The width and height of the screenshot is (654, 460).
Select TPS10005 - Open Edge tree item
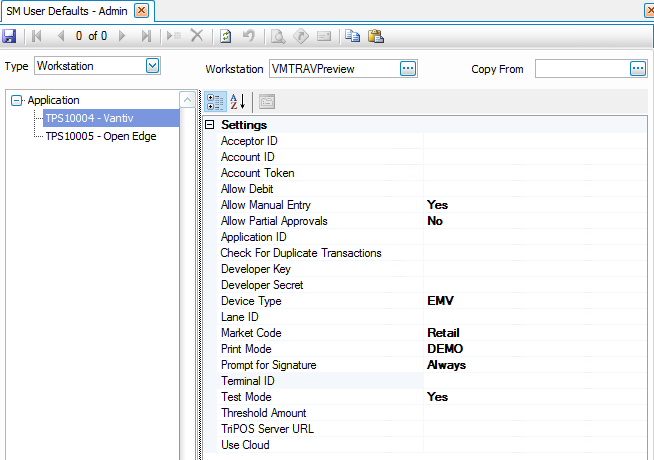[x=100, y=136]
